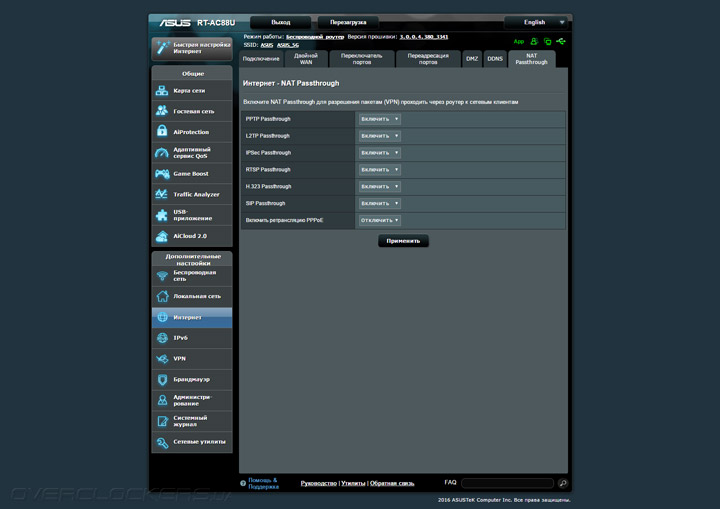Click the FAQ search magnifier icon
720x509 pixels.
coord(563,483)
